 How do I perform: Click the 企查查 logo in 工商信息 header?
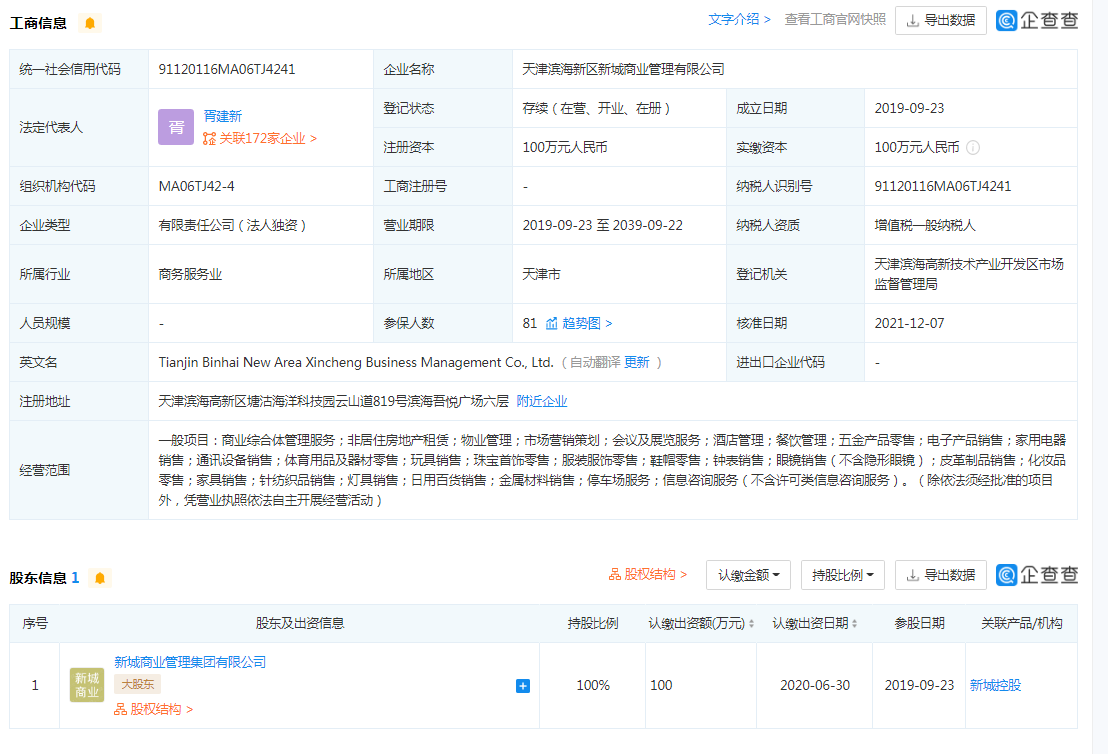[1037, 20]
